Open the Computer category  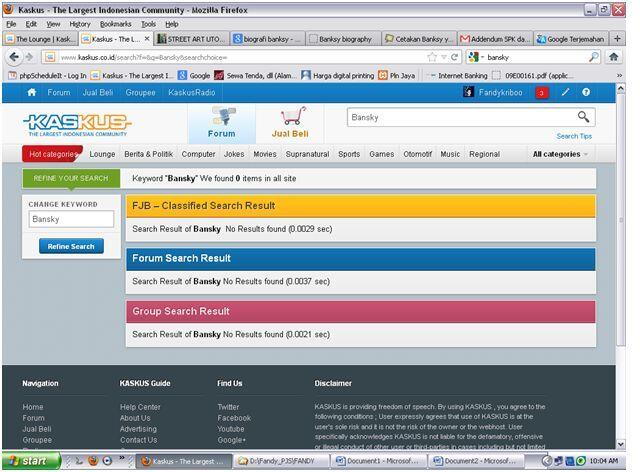[198, 154]
